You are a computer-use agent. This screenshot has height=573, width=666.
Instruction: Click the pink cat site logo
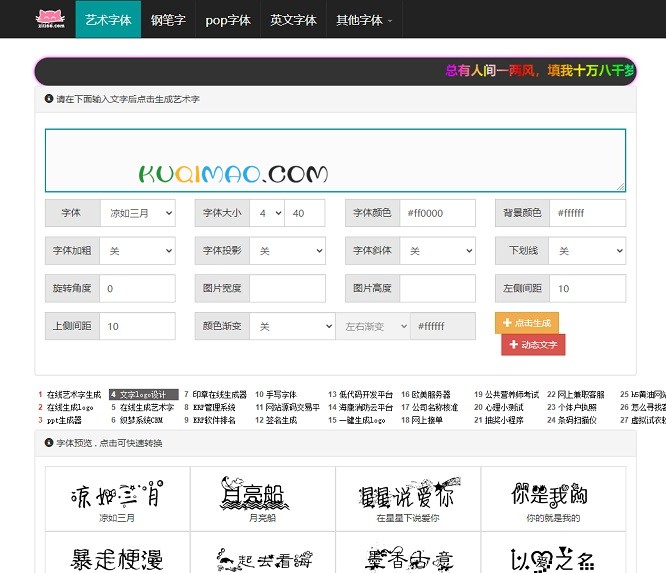click(51, 19)
